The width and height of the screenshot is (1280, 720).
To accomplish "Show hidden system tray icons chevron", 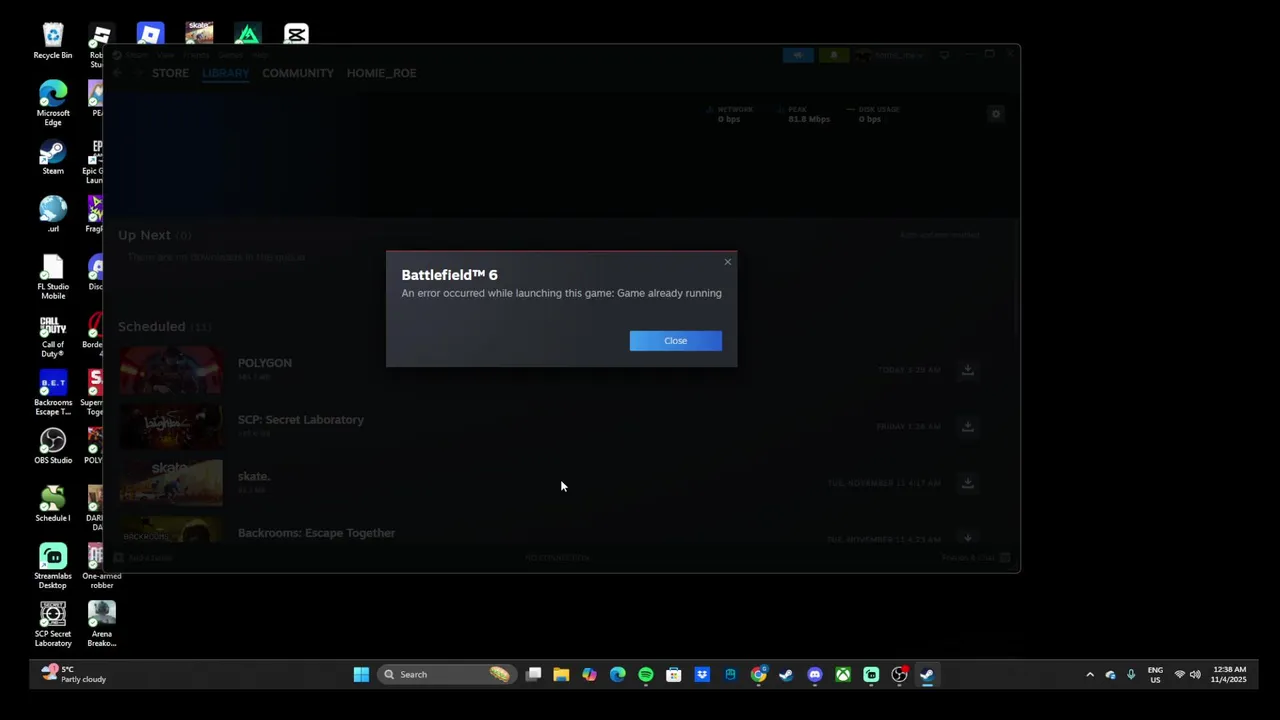I will click(1090, 675).
